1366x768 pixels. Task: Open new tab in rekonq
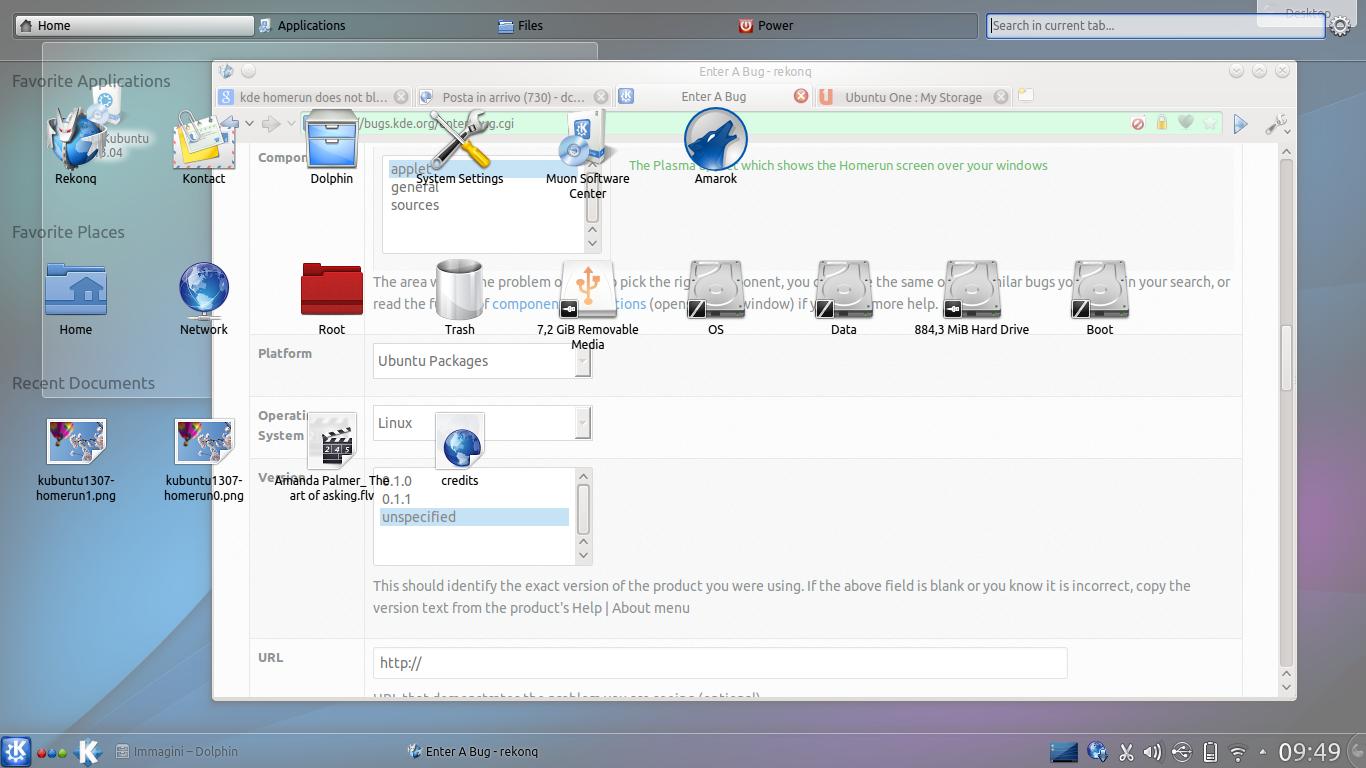[1025, 96]
